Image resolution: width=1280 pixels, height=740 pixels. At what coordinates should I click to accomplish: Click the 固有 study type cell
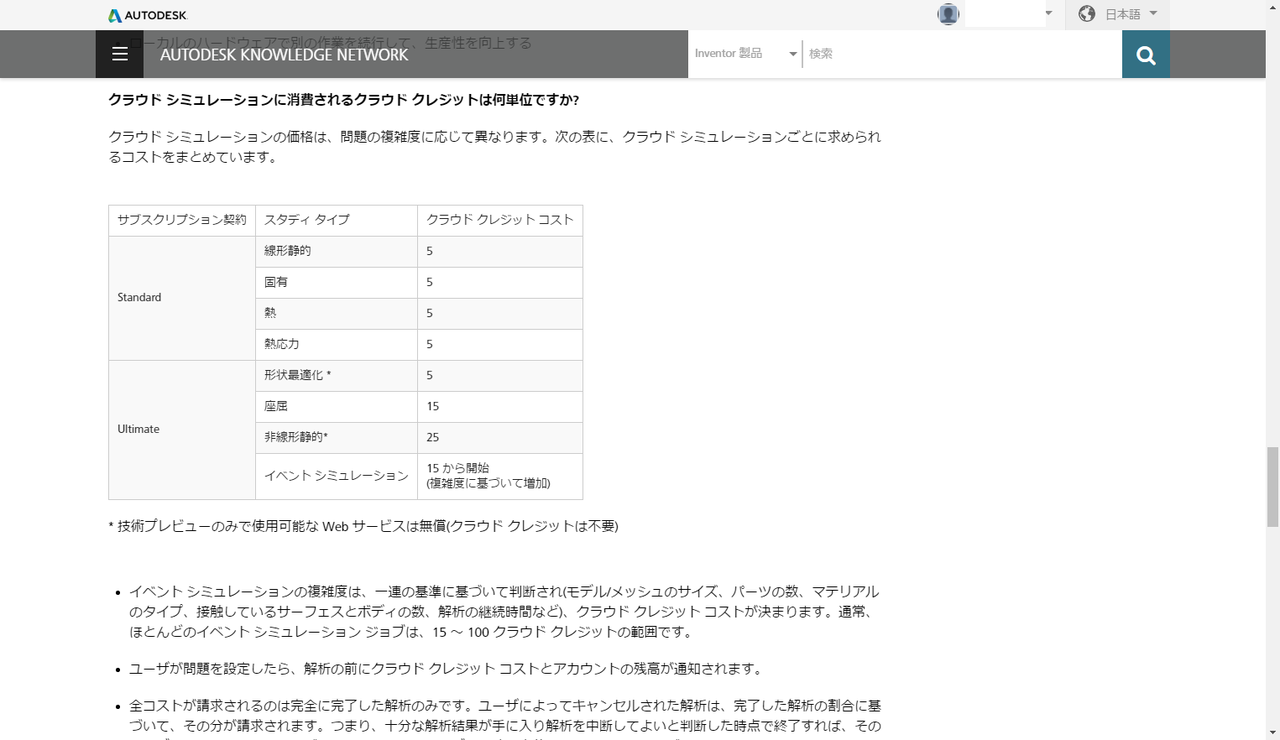point(337,282)
